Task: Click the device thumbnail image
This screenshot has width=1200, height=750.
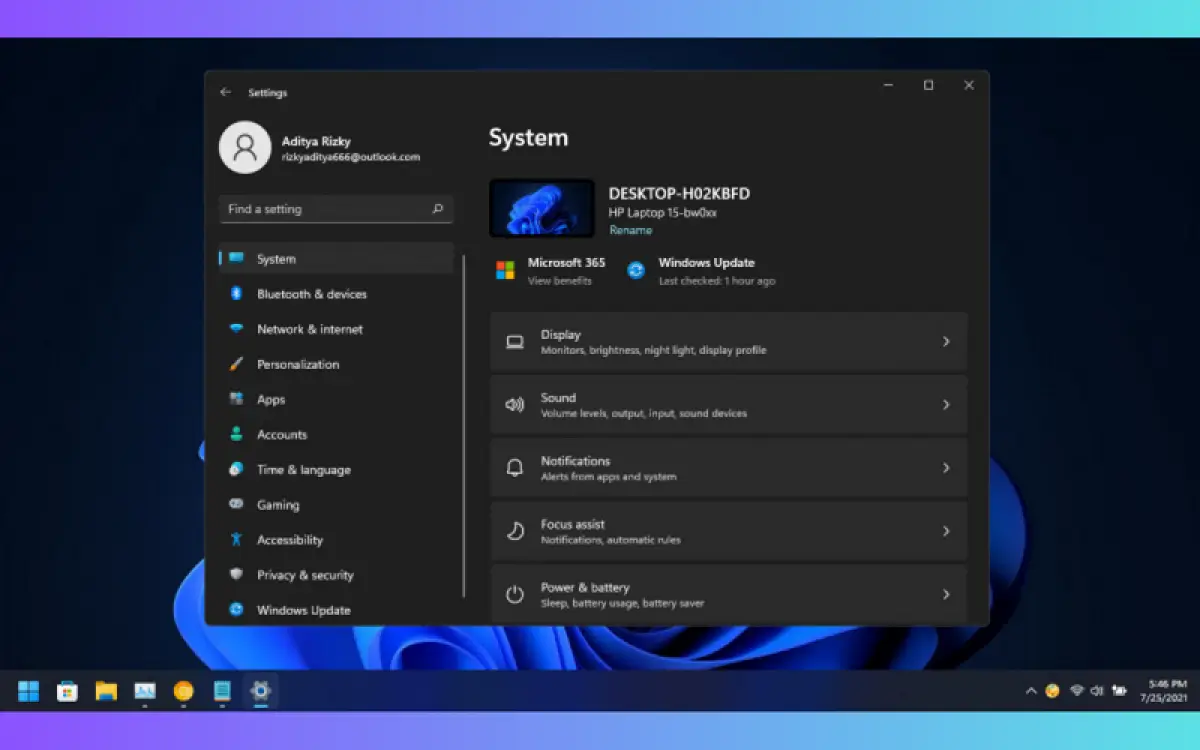Action: 542,207
